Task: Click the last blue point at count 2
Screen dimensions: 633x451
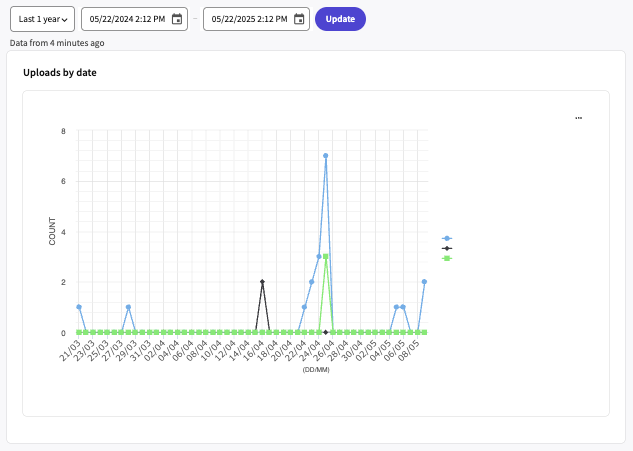Action: tap(425, 282)
